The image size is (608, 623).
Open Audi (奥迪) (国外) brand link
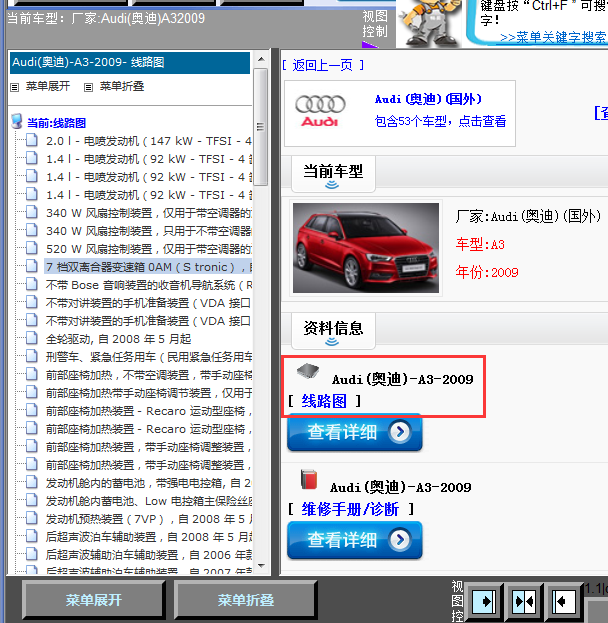428,99
